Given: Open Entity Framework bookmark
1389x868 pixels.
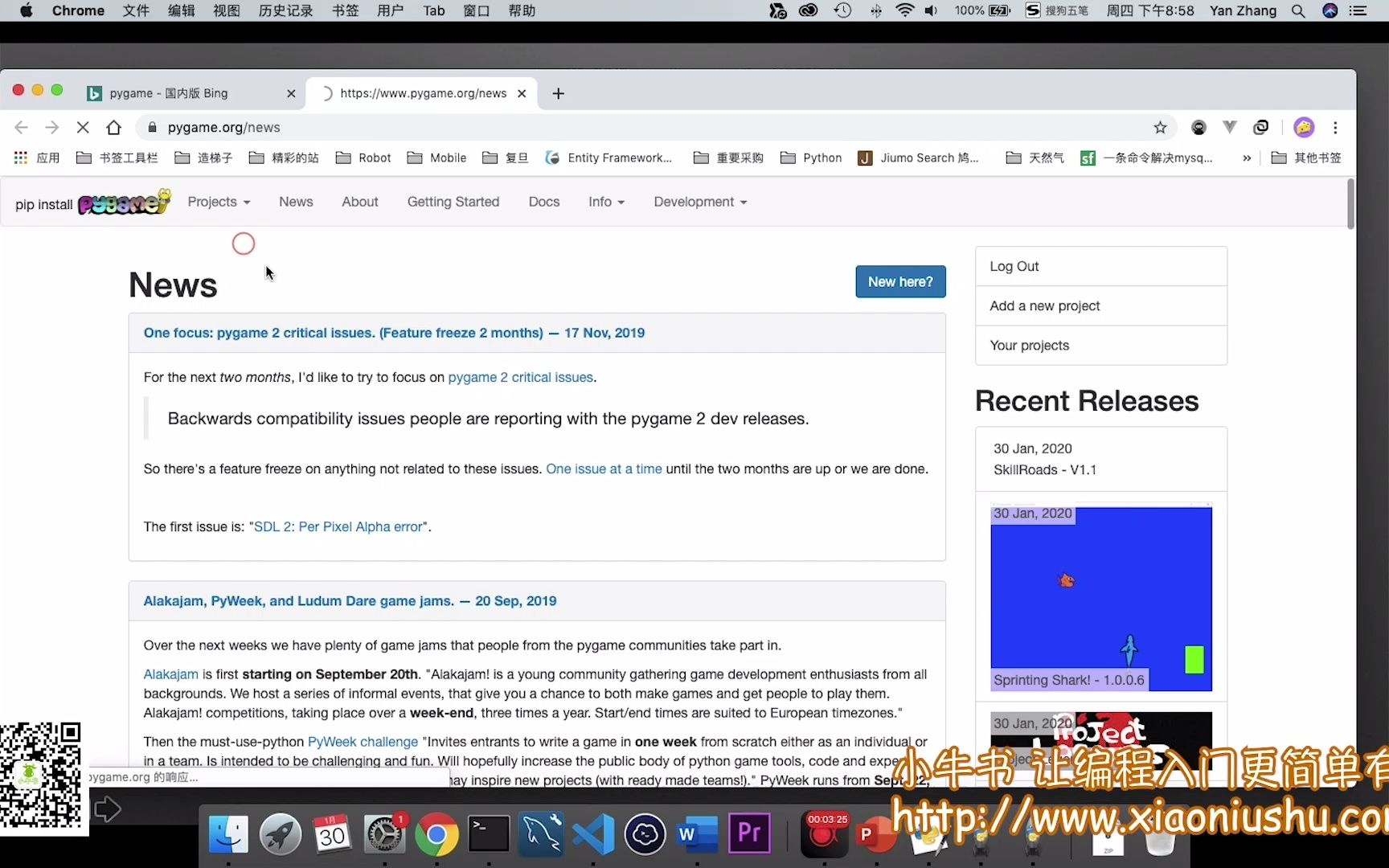Looking at the screenshot, I should coord(608,158).
